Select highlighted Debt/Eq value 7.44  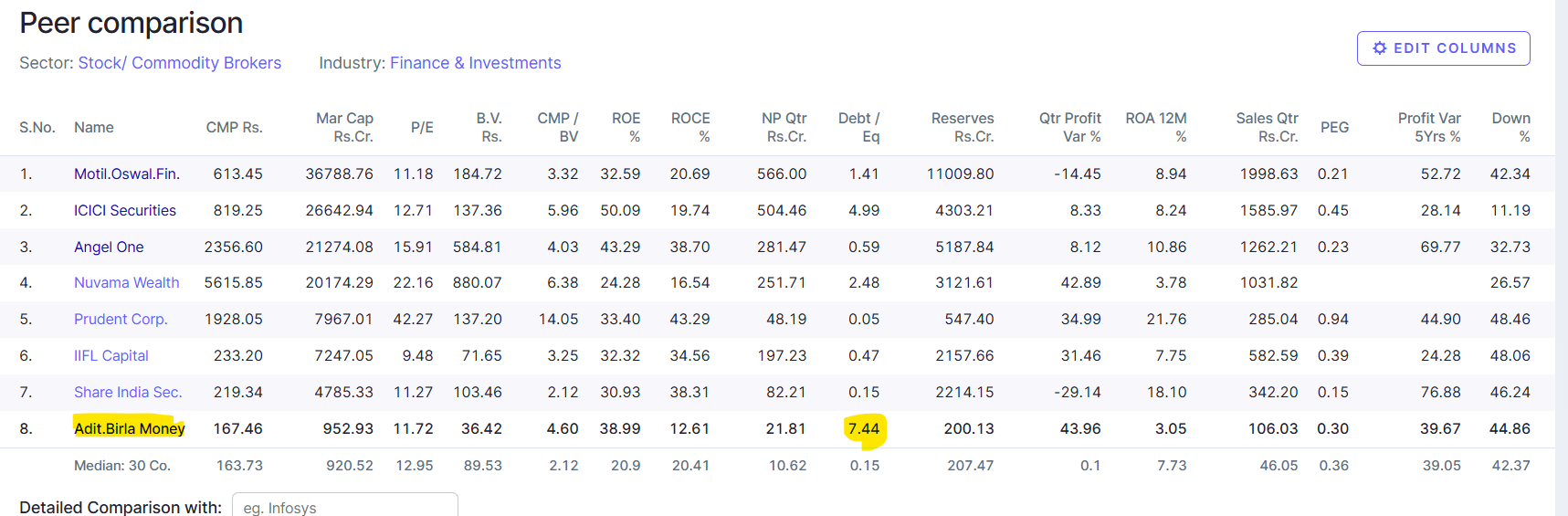(x=863, y=428)
